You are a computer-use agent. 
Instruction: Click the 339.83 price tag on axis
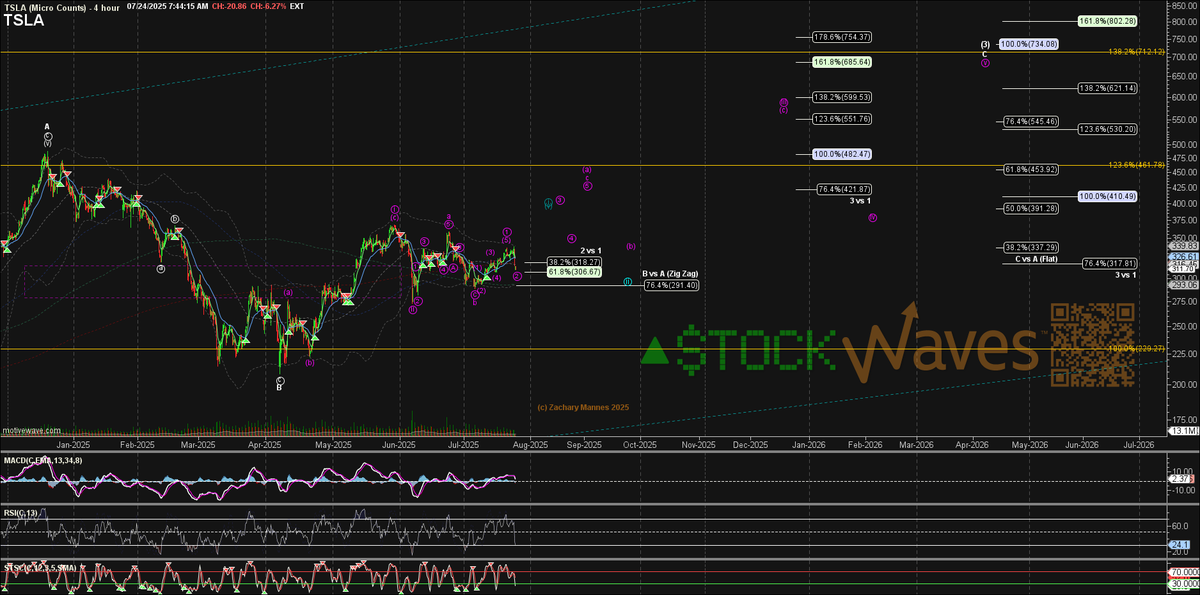click(1182, 246)
